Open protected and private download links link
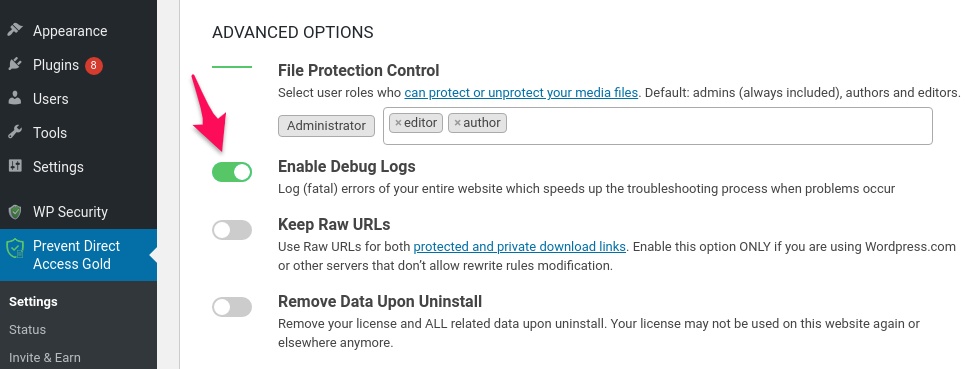971x369 pixels. pyautogui.click(x=520, y=246)
